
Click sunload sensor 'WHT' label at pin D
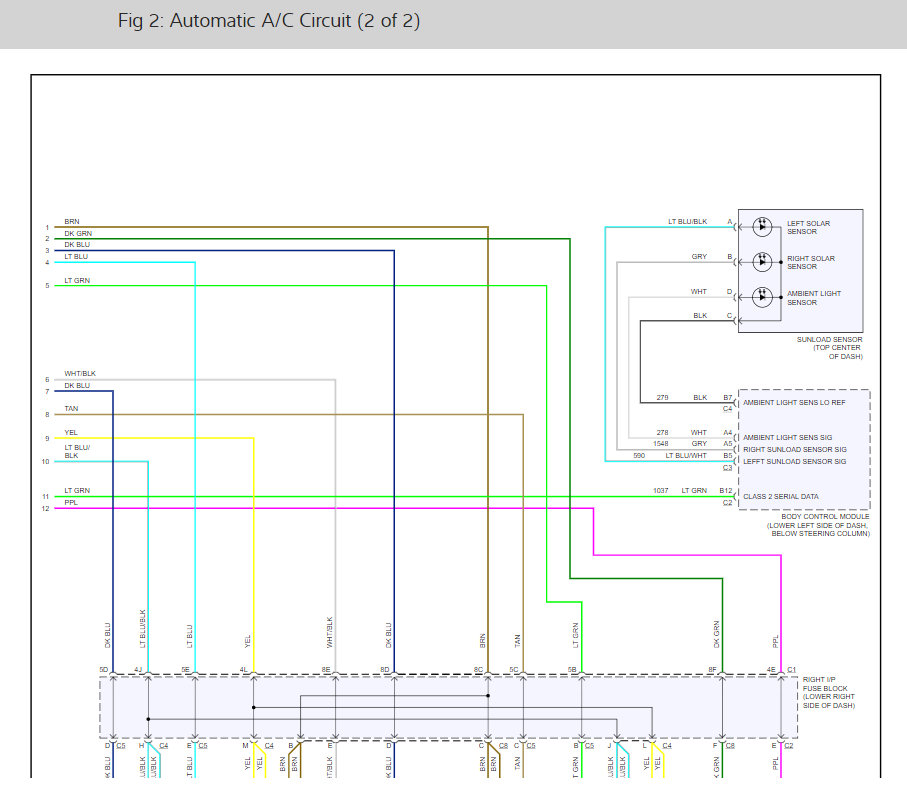click(699, 292)
